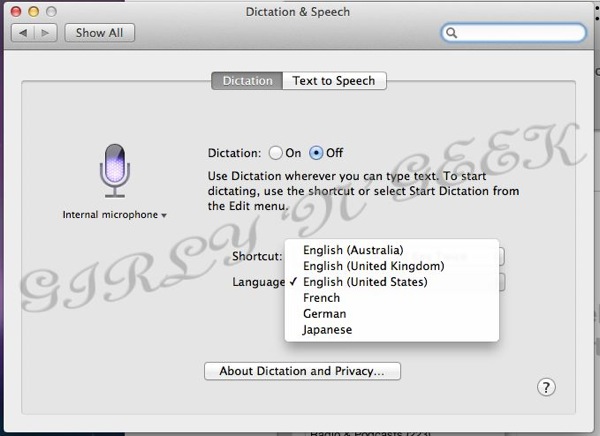Click the purple microphone icon
600x436 pixels.
click(115, 171)
